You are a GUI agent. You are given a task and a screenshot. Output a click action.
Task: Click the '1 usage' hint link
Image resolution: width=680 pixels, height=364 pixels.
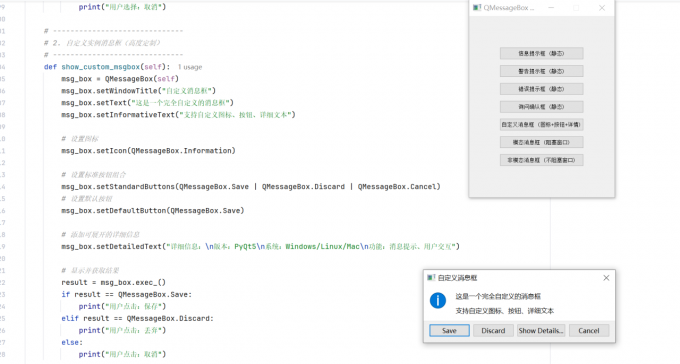click(190, 67)
